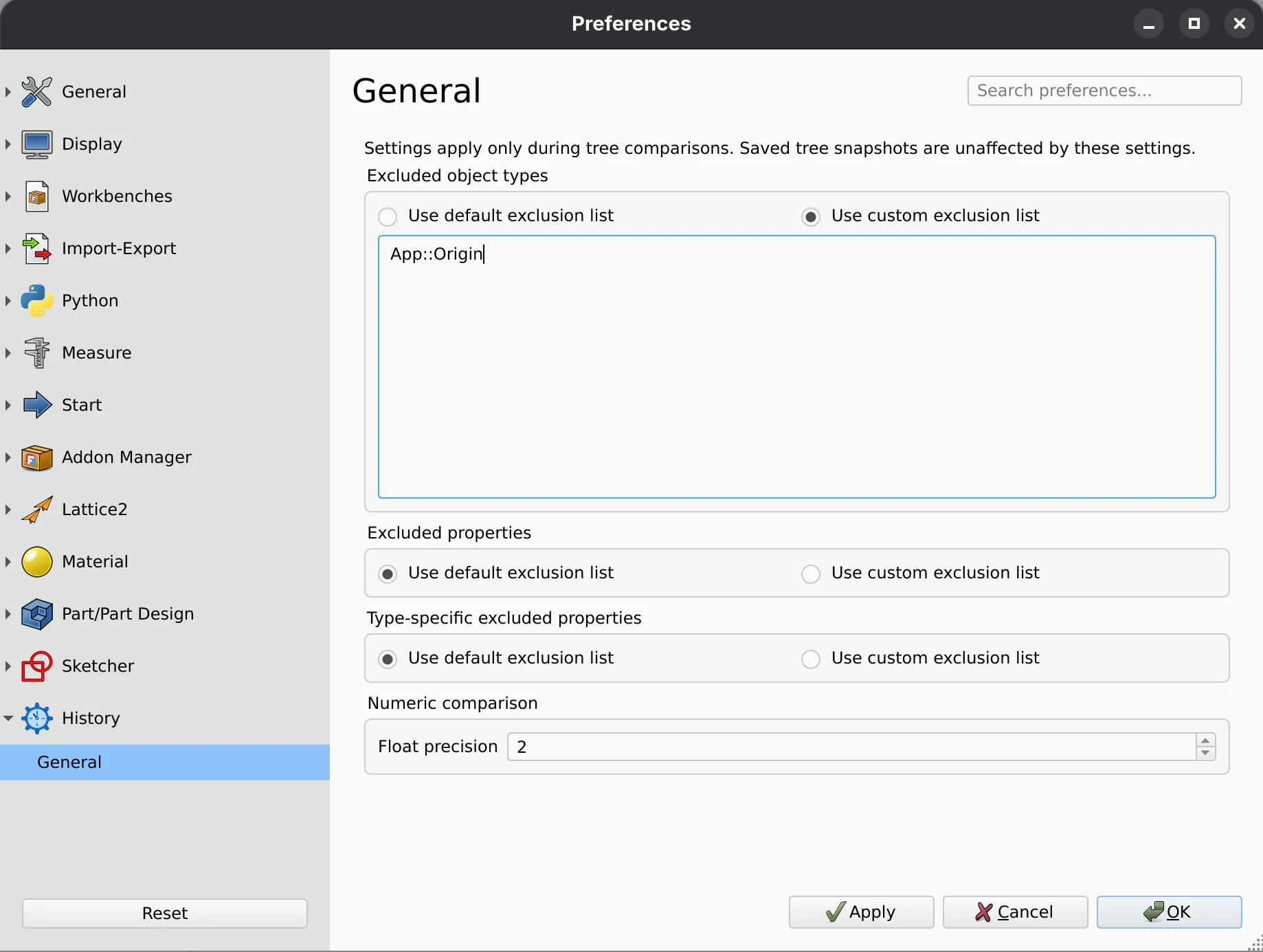Collapse the History category arrow
Screen dimensions: 1263x952
[x=8, y=718]
